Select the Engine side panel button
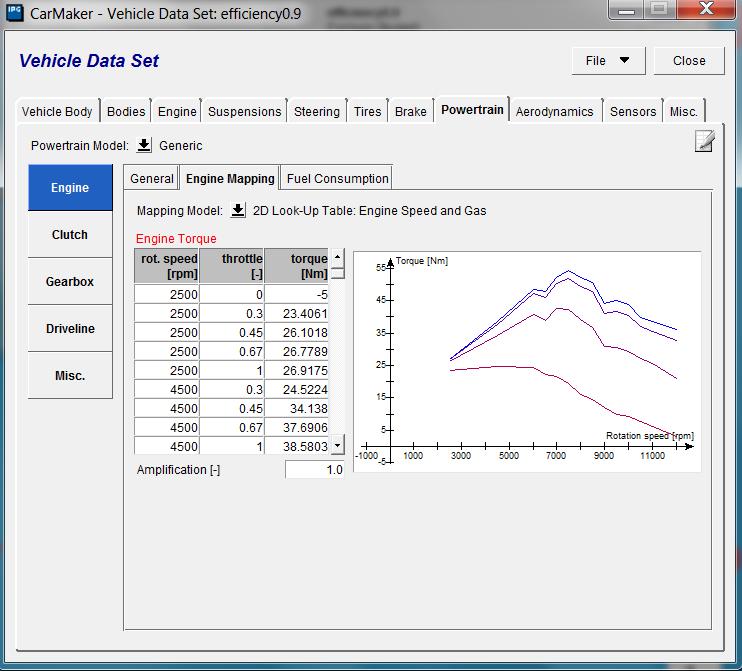 pos(70,187)
